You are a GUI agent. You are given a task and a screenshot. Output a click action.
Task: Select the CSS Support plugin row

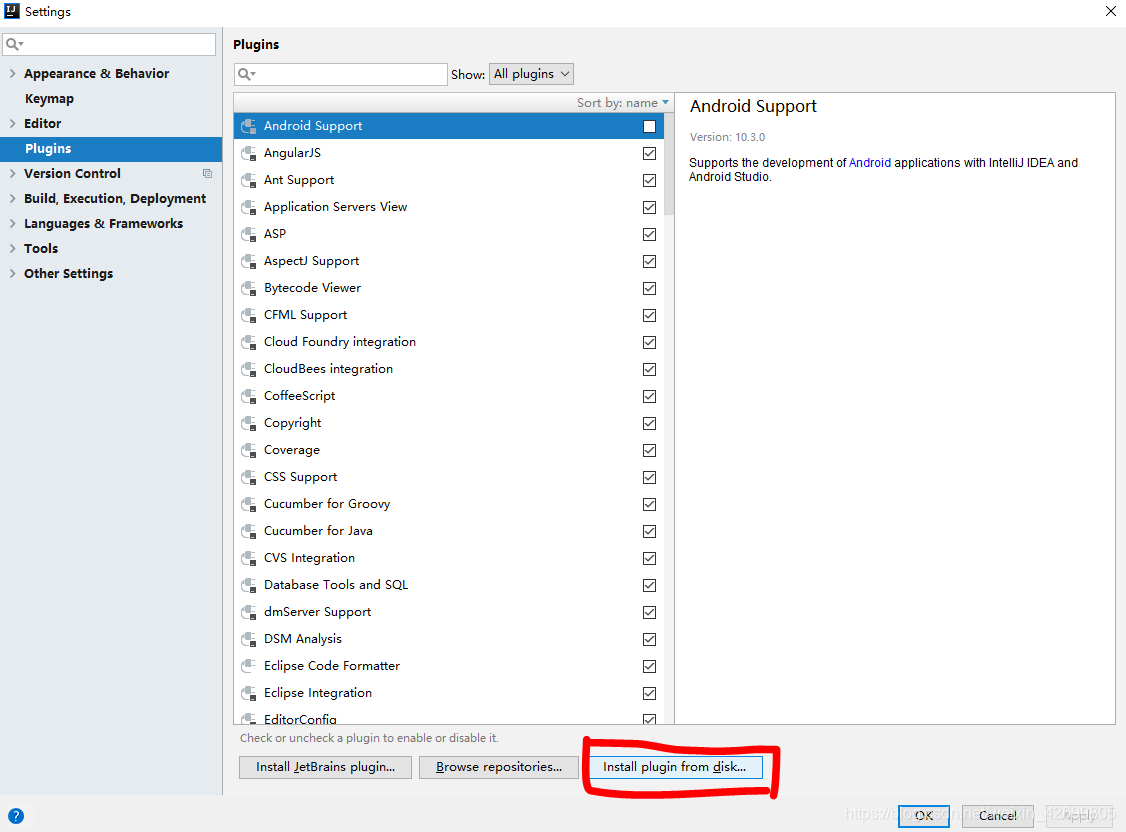pyautogui.click(x=449, y=477)
